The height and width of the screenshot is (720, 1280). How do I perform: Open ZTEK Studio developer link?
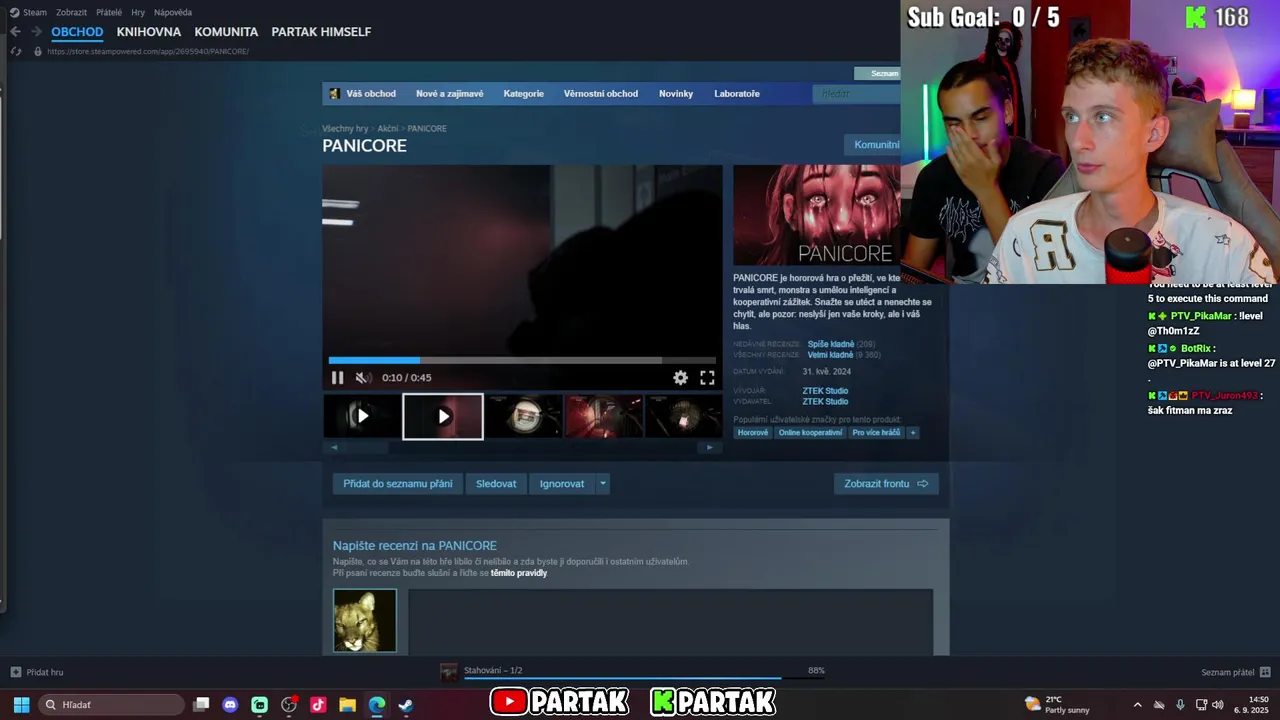coord(825,391)
